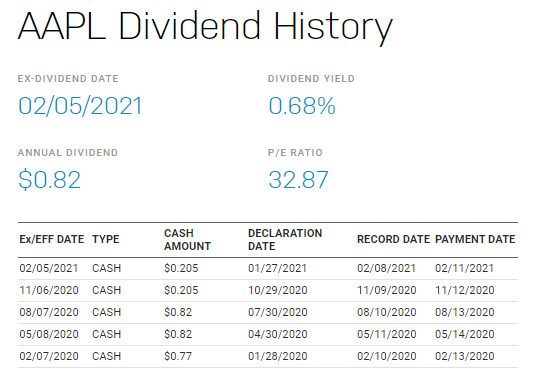
Task: Click the TYPE column header
Action: click(x=106, y=239)
